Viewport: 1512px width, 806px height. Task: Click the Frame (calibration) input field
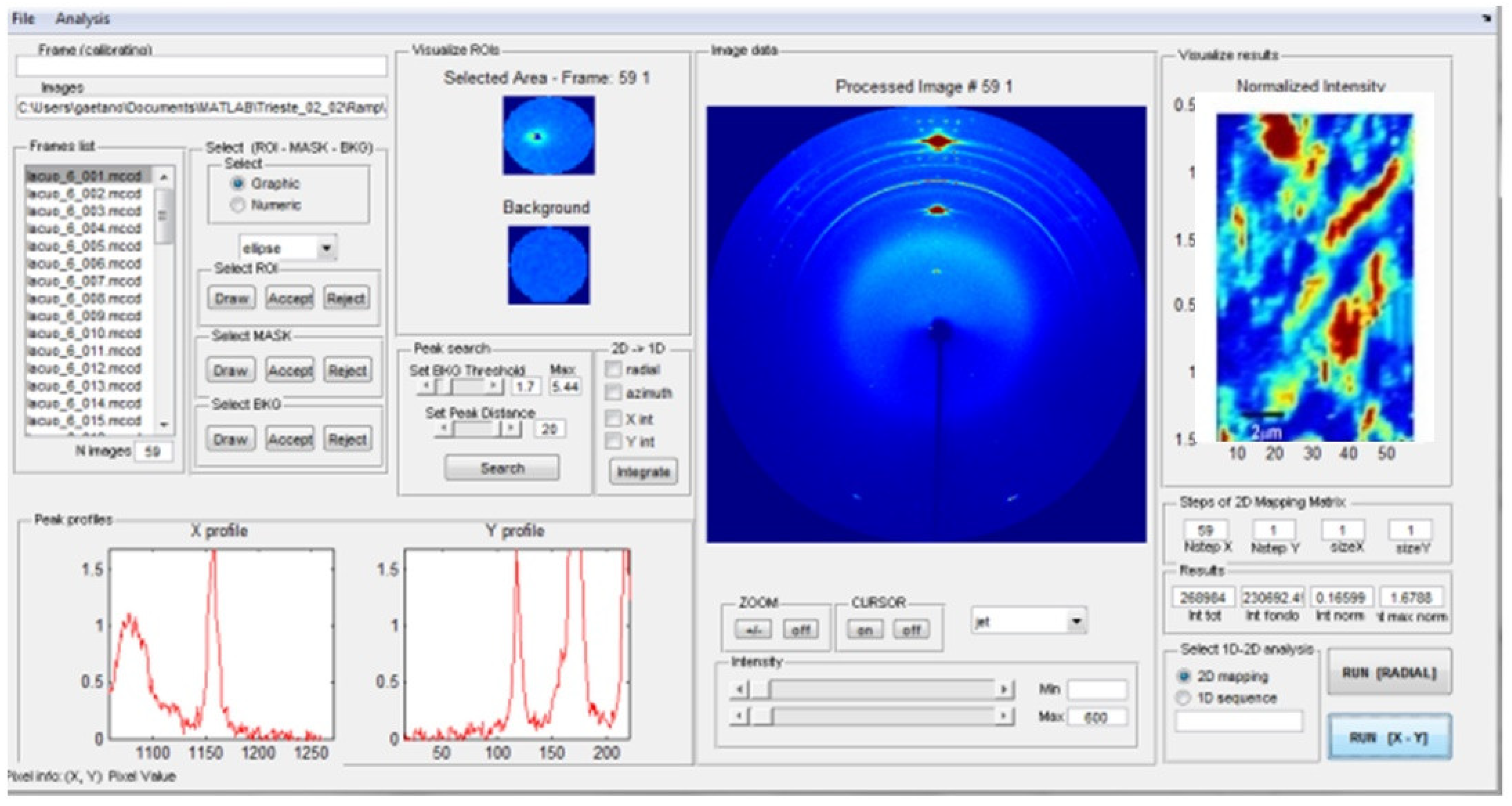(x=201, y=67)
